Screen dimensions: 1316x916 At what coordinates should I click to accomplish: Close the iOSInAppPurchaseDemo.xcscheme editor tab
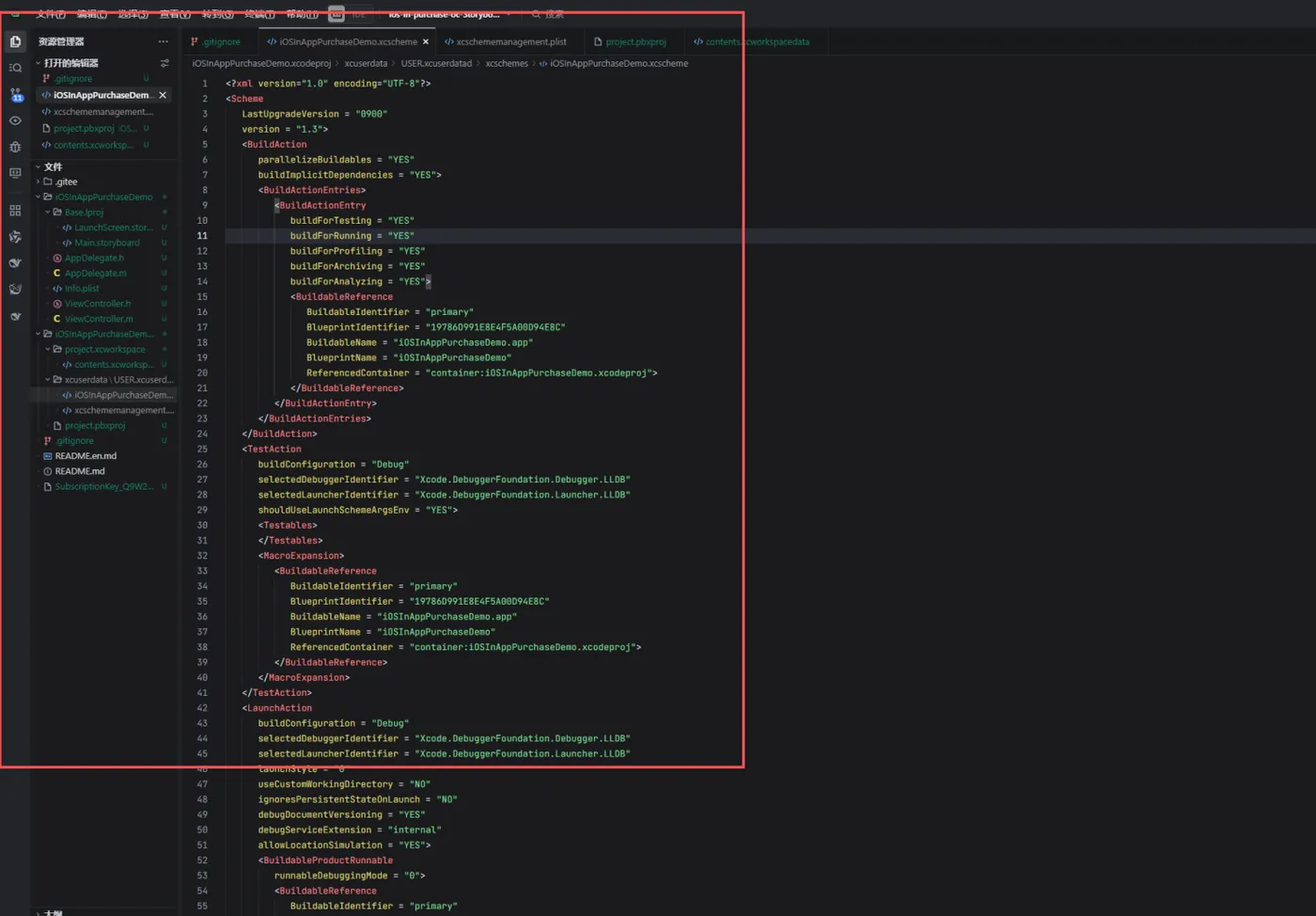426,41
